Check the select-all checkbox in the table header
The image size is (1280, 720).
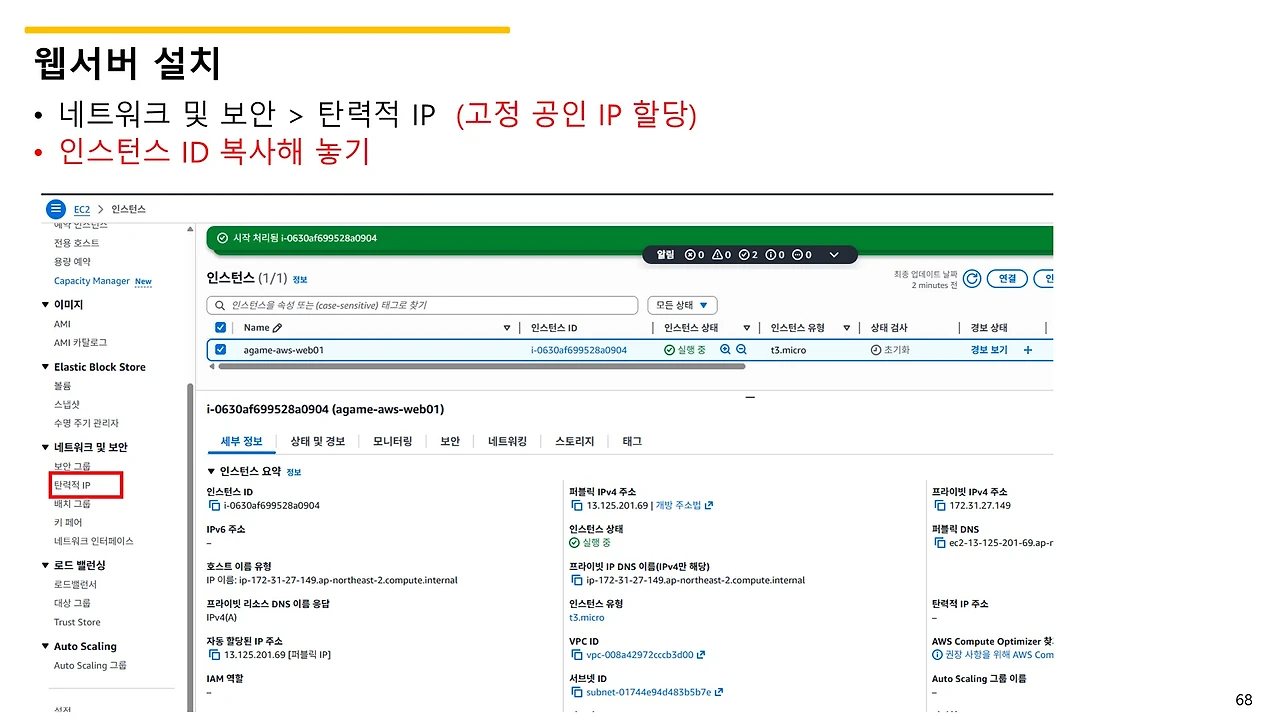221,327
